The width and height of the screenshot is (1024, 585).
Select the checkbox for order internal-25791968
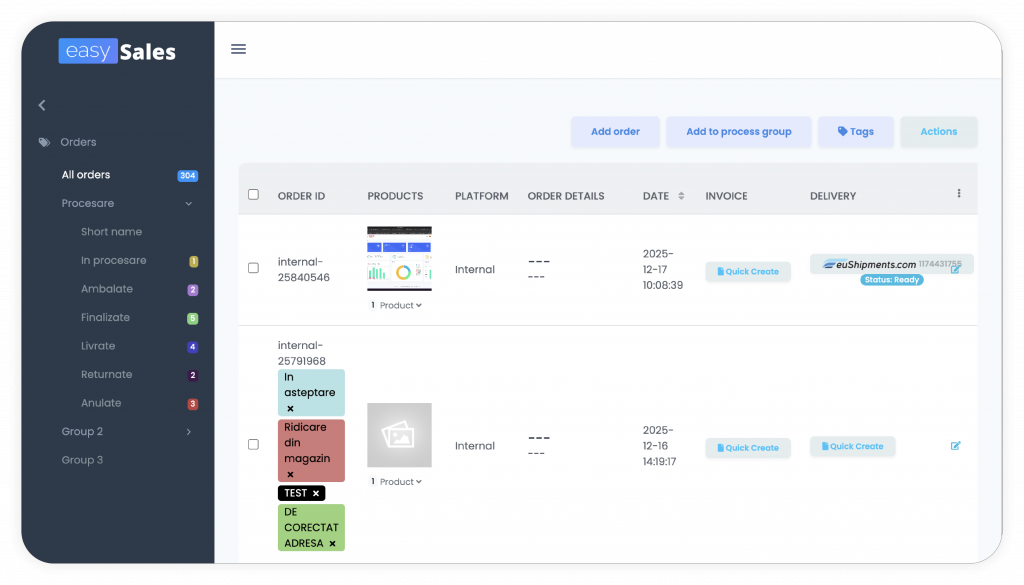253,444
